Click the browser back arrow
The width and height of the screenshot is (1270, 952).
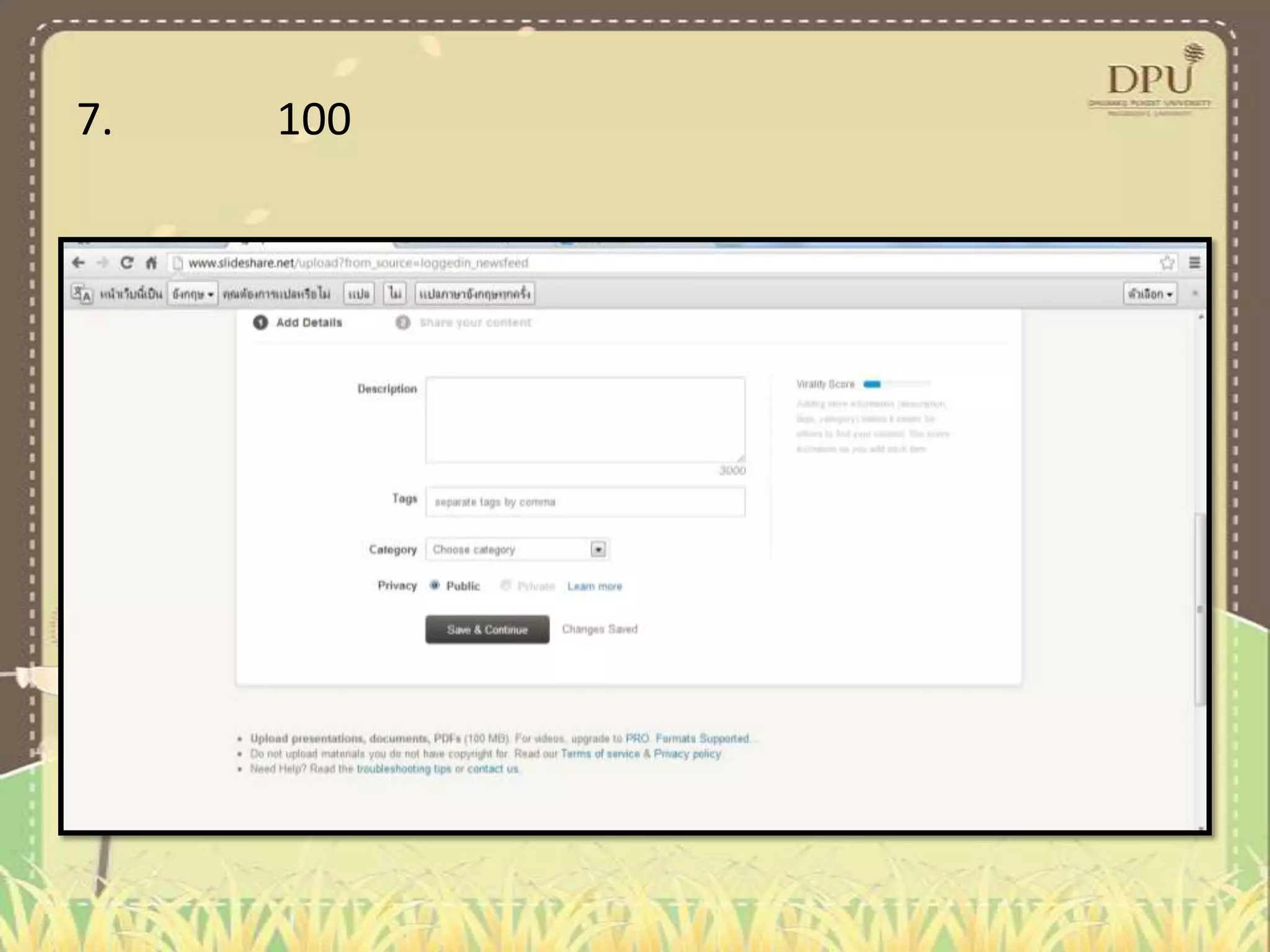pos(78,263)
